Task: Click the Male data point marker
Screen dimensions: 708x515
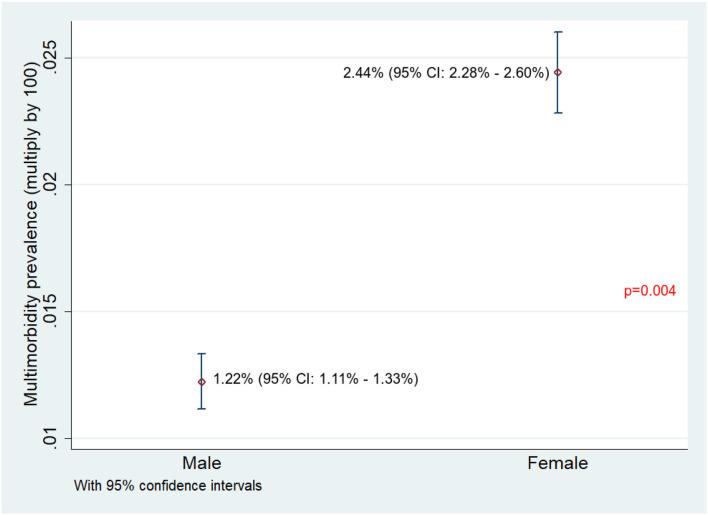Action: pos(202,381)
